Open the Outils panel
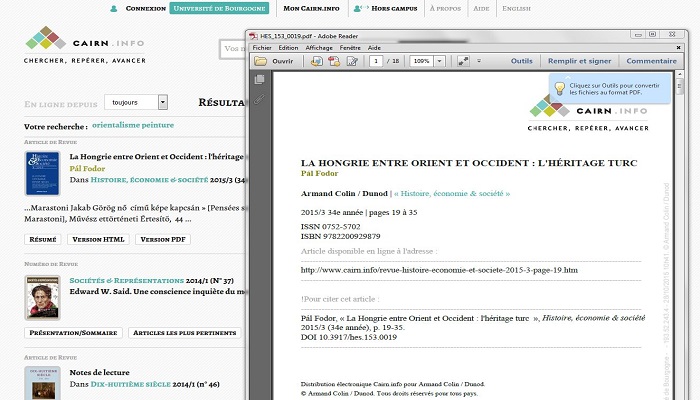Image resolution: width=700 pixels, height=400 pixels. pos(521,61)
